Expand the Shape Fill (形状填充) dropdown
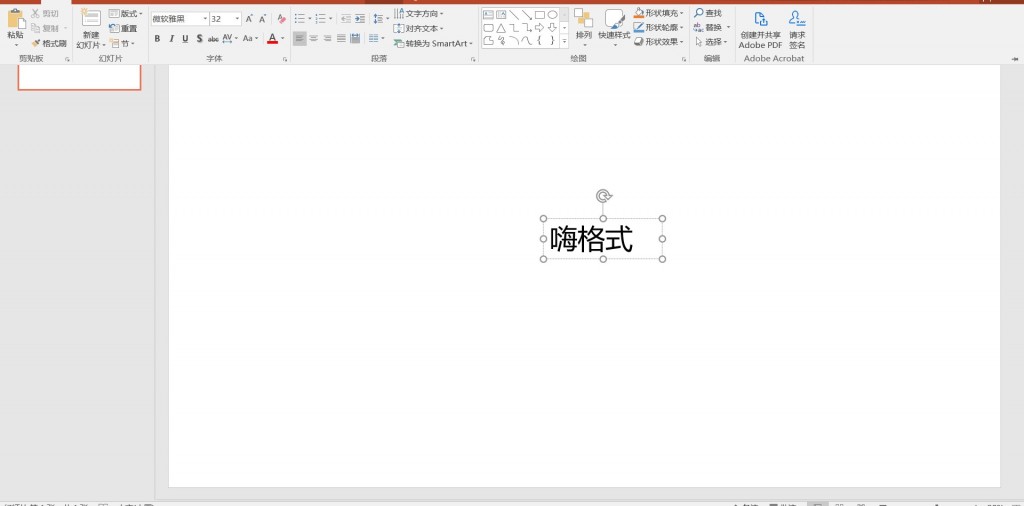Screen dimensions: 1024x506 click(x=682, y=14)
